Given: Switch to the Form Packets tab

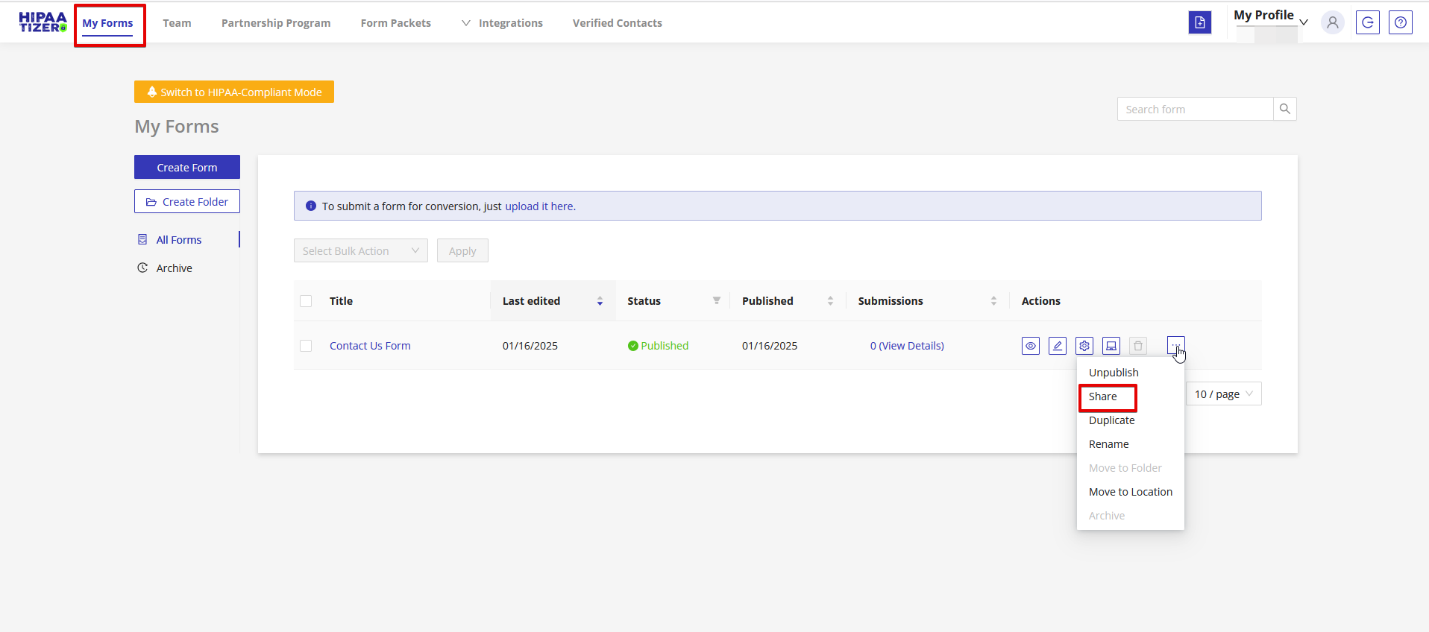Looking at the screenshot, I should (396, 23).
